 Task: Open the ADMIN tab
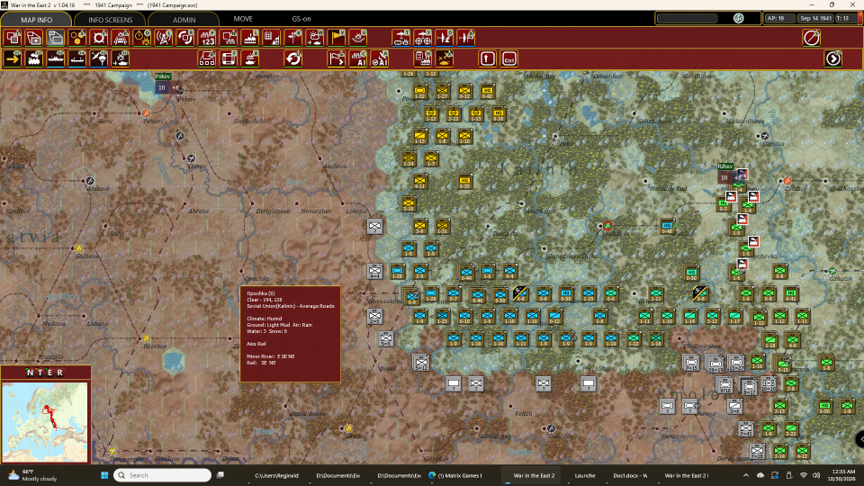tap(184, 19)
